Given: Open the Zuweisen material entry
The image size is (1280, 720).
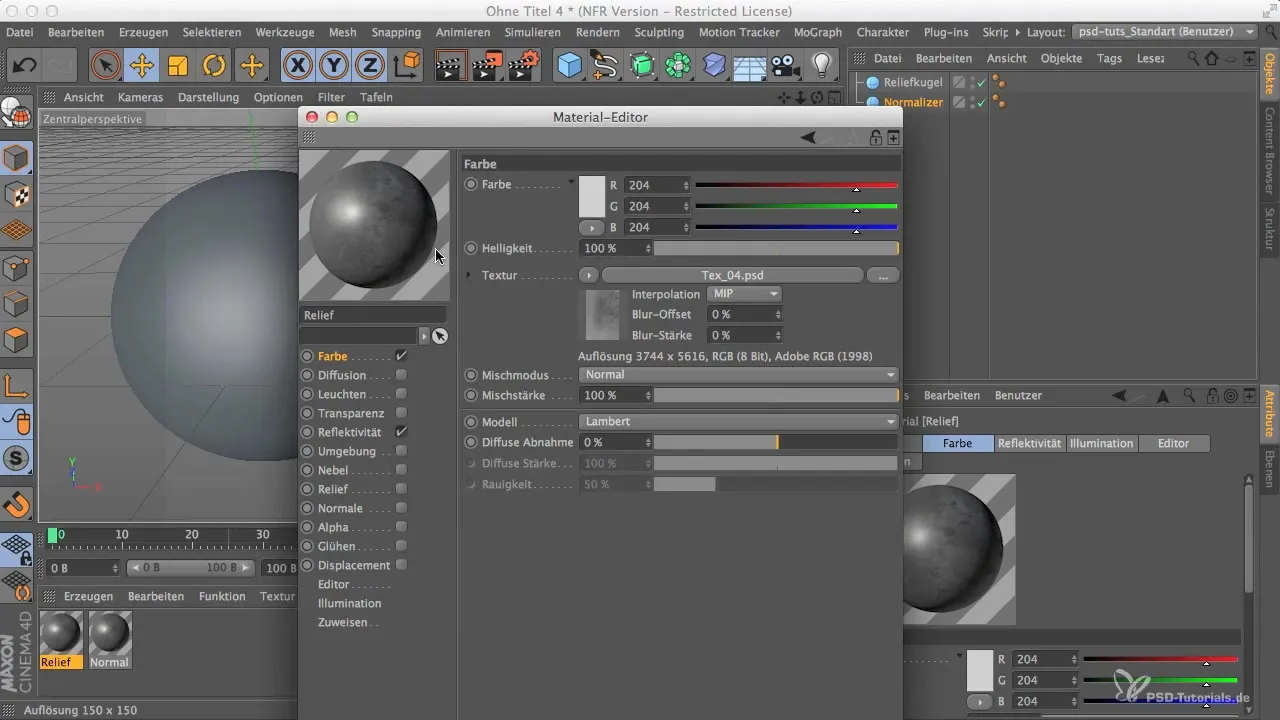Looking at the screenshot, I should pos(341,622).
